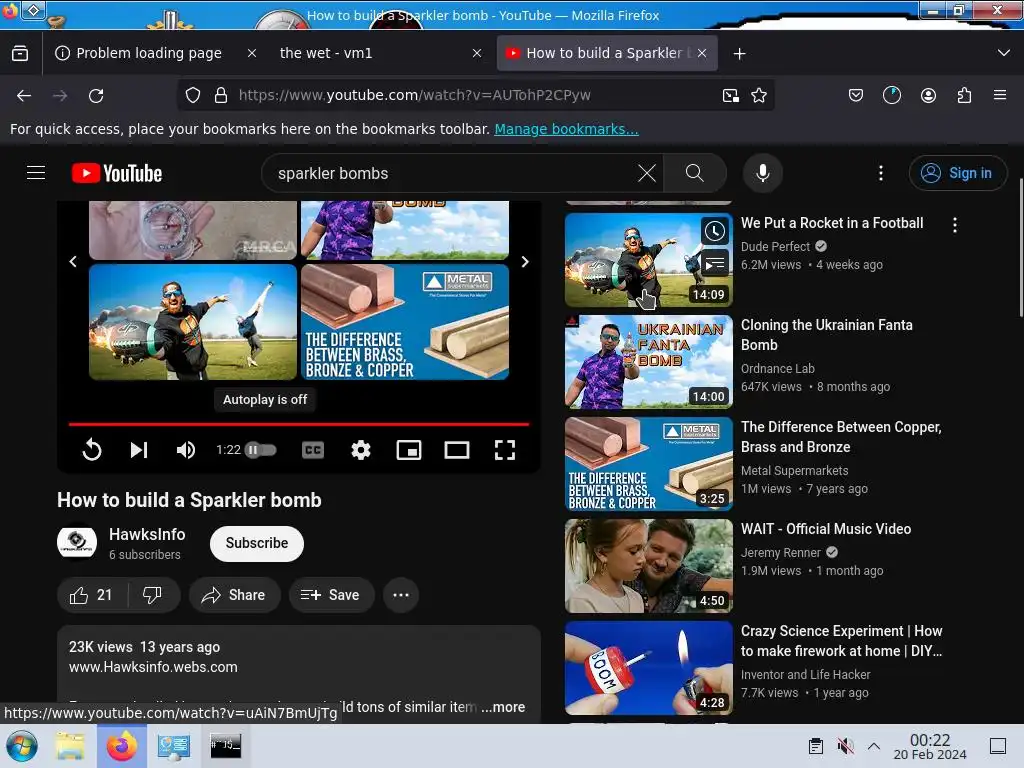Open more actions ellipsis below video

(401, 595)
